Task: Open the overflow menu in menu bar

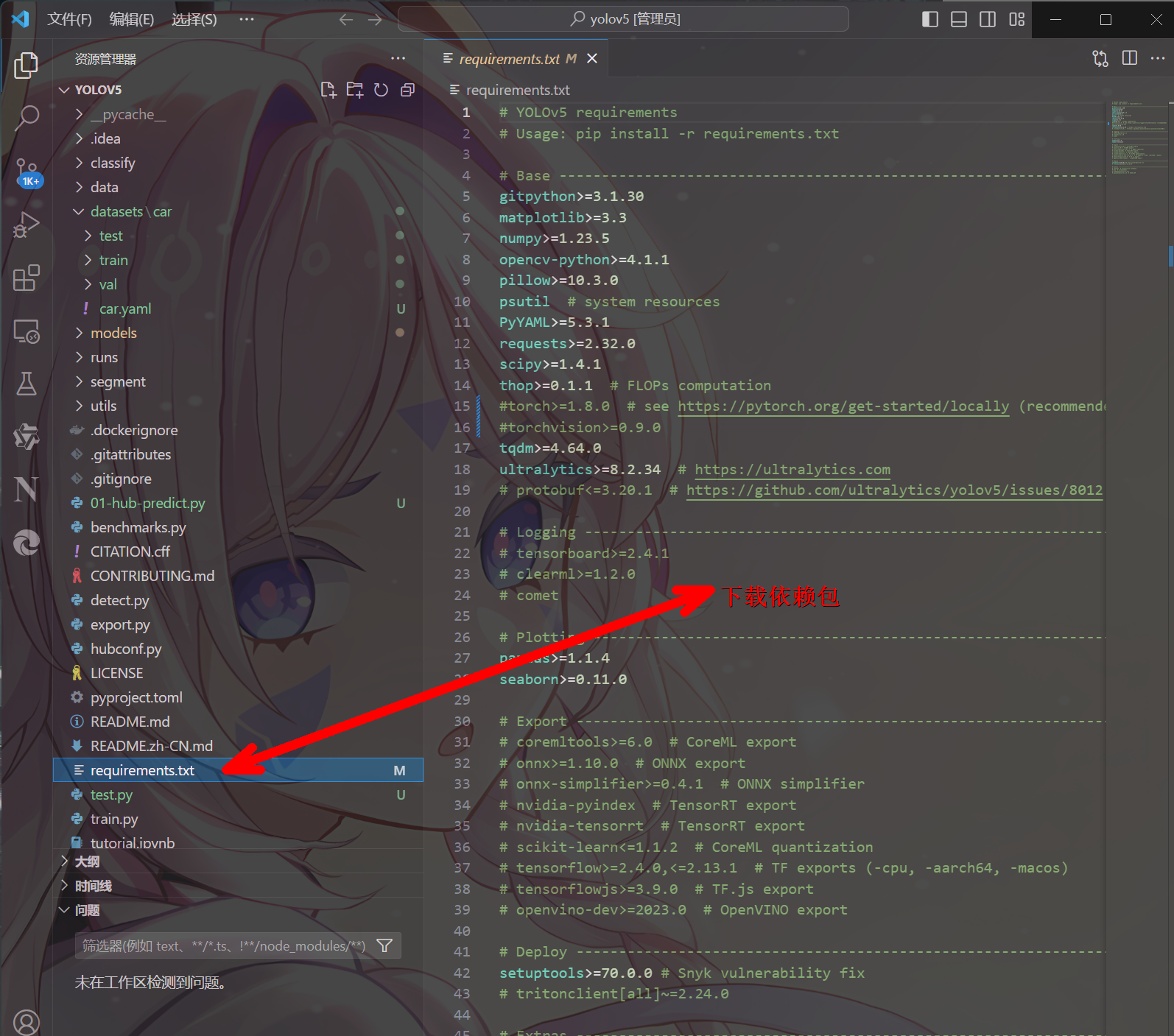Action: (x=247, y=19)
